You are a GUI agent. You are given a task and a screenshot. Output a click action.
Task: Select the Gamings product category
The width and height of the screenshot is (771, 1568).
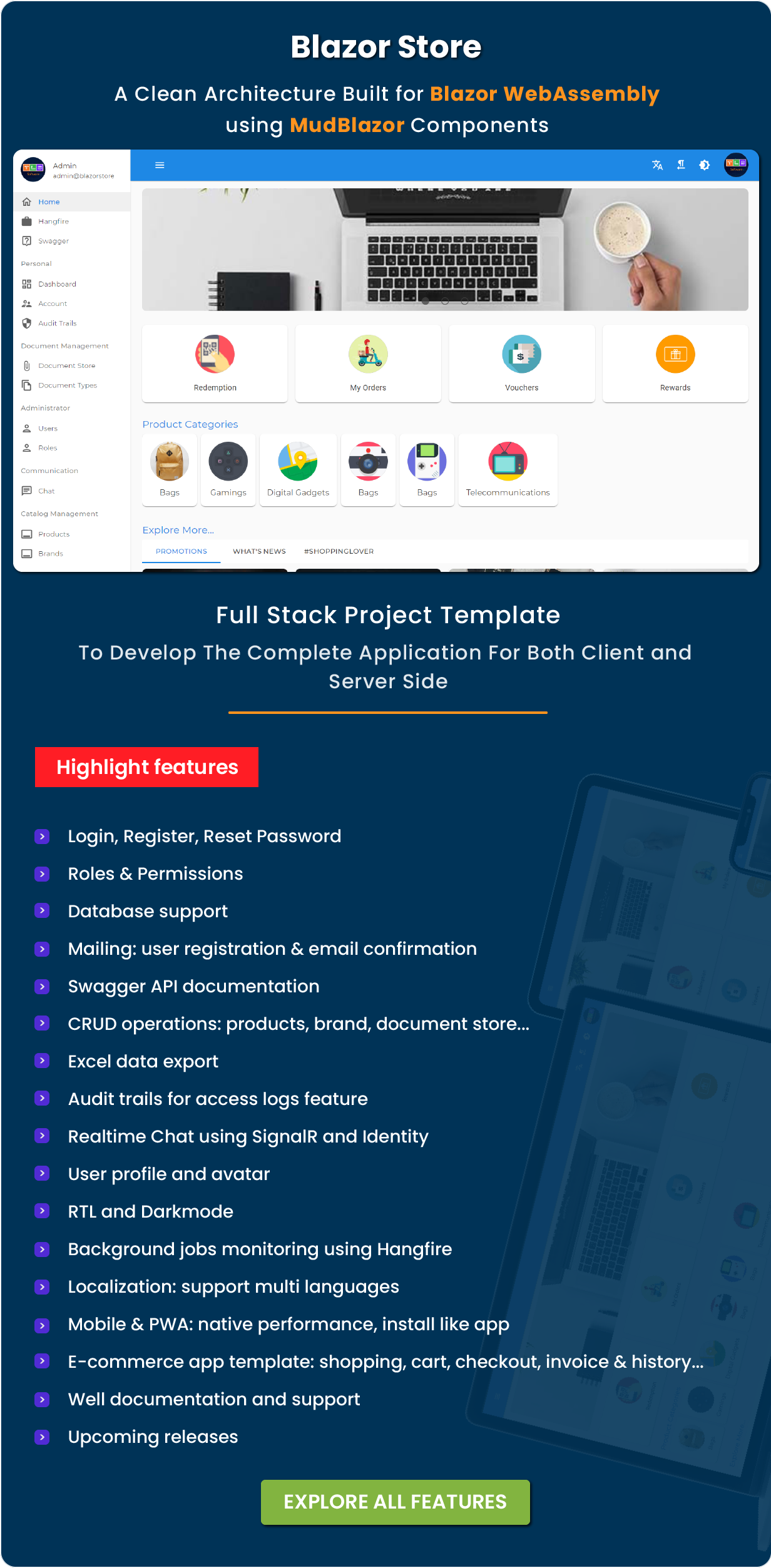coord(228,470)
